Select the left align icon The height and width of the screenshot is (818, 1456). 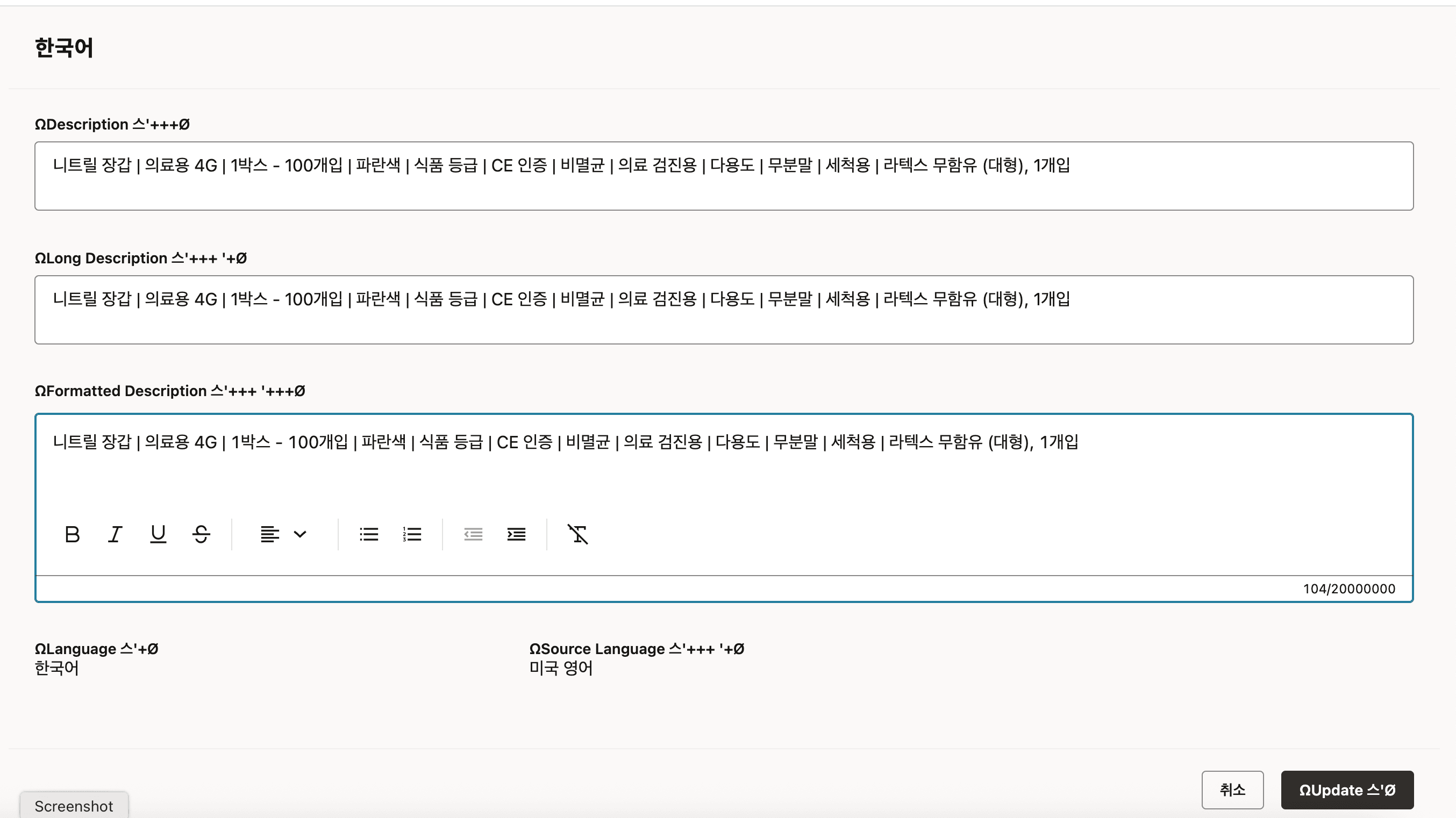pyautogui.click(x=269, y=534)
